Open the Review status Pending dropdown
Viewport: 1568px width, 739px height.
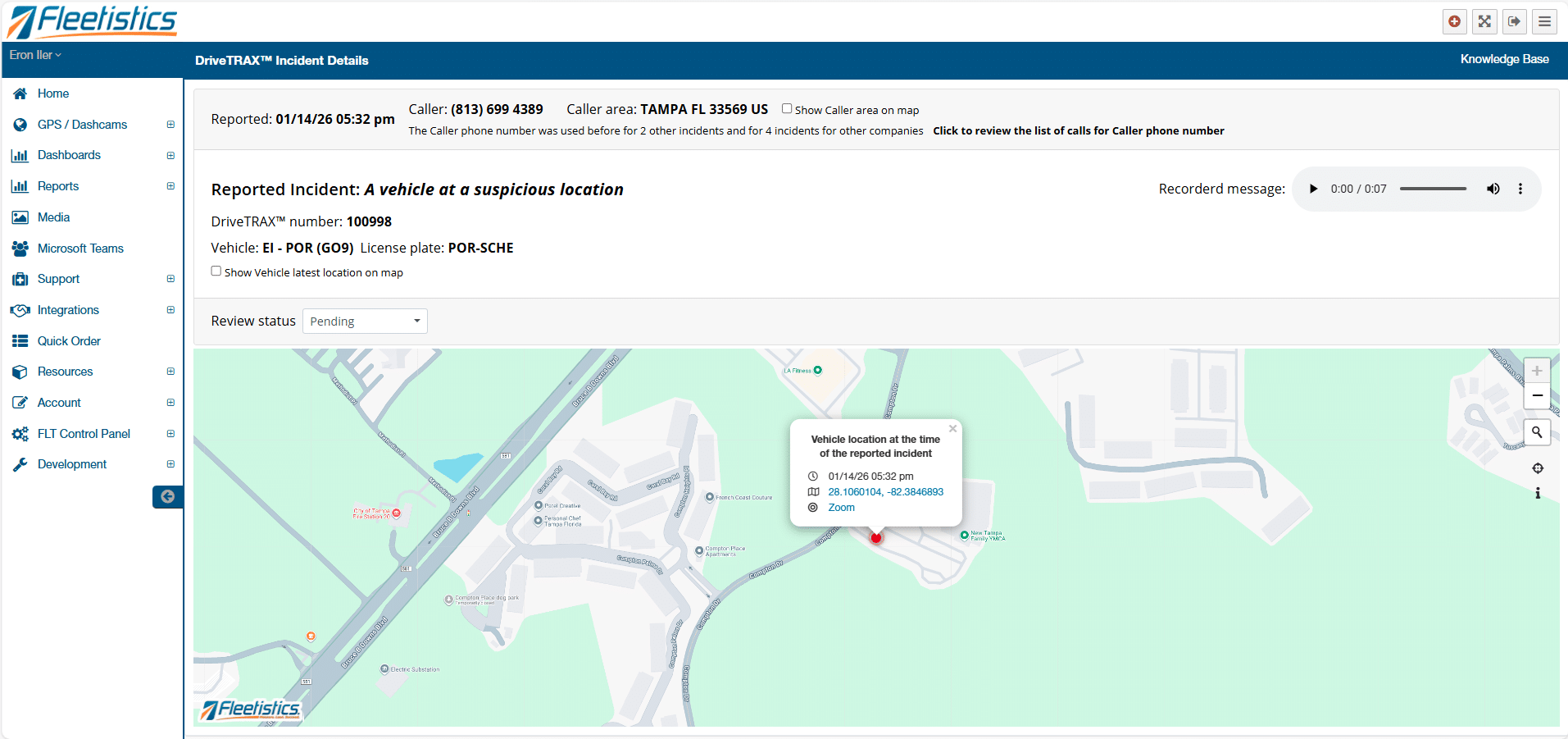coord(365,321)
